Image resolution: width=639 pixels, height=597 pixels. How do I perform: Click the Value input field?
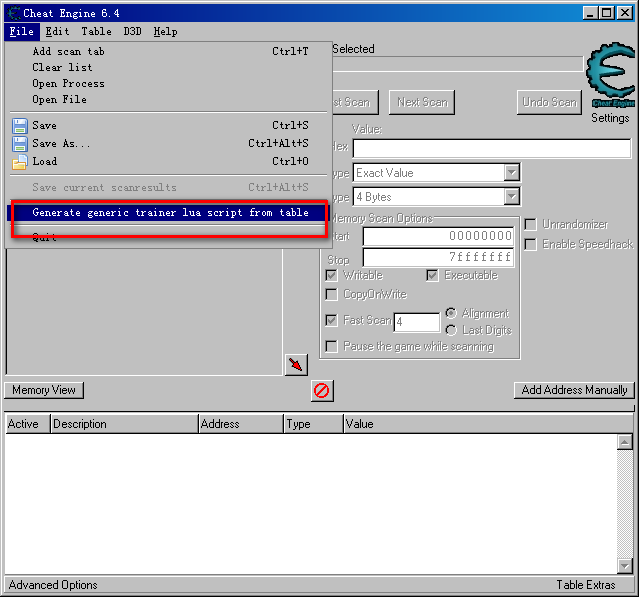coord(491,149)
